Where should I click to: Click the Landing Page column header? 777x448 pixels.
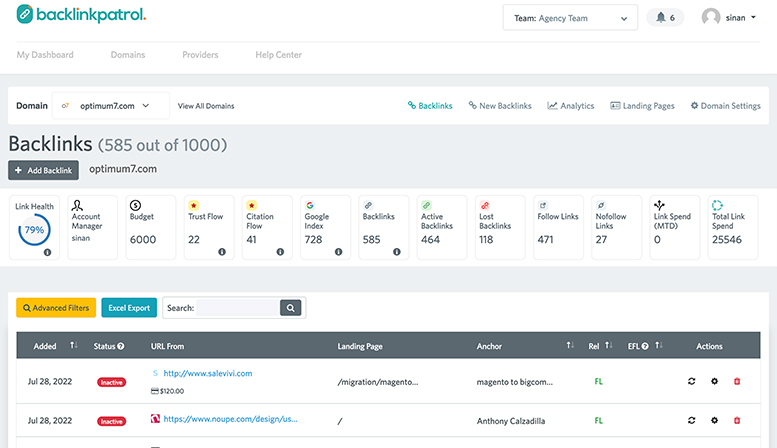[360, 346]
